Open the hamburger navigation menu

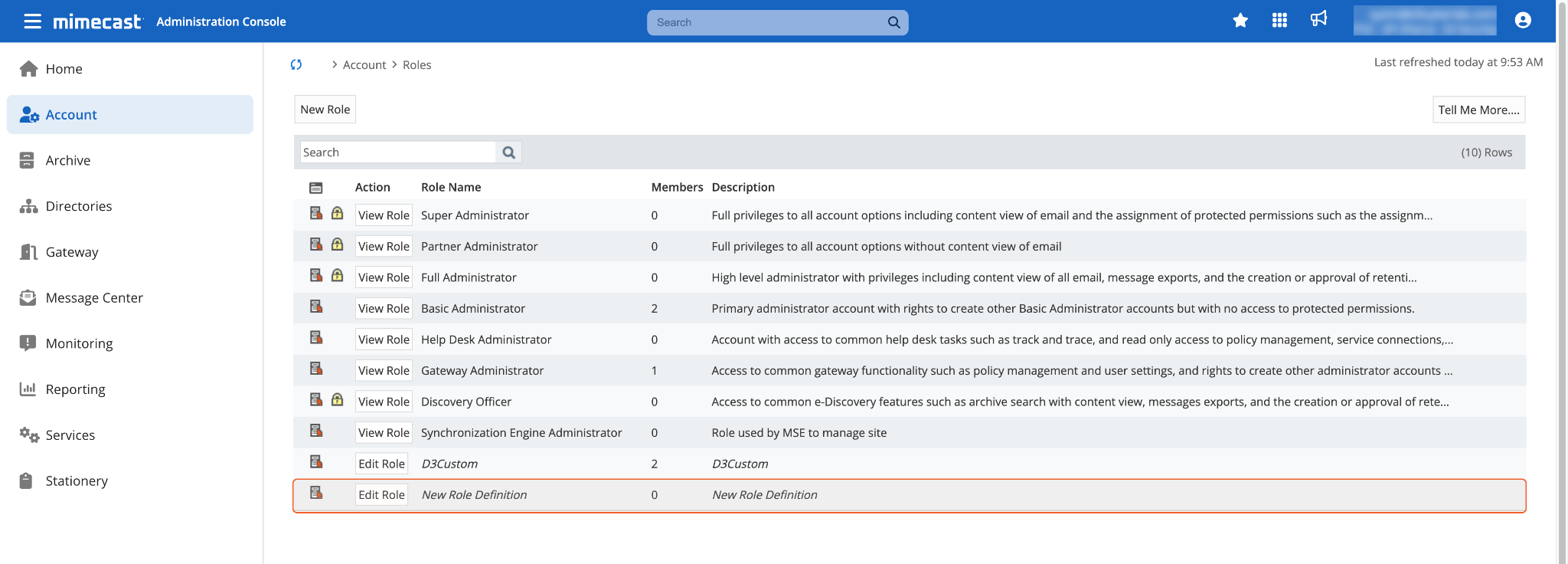coord(32,21)
